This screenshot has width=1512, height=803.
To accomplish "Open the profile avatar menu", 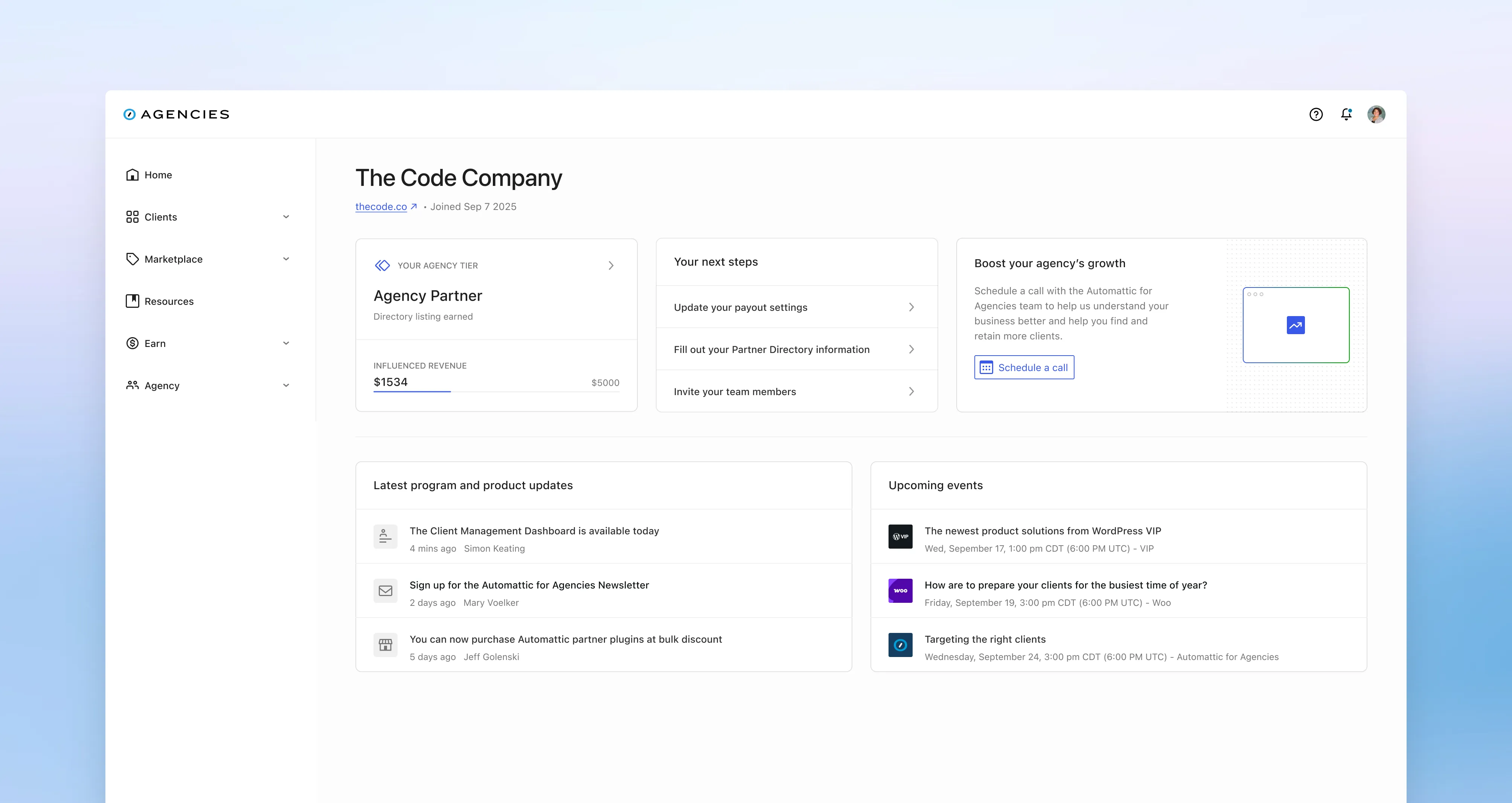I will tap(1376, 114).
